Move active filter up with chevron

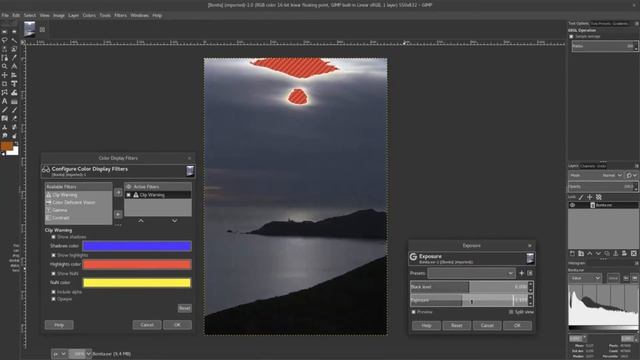141,220
